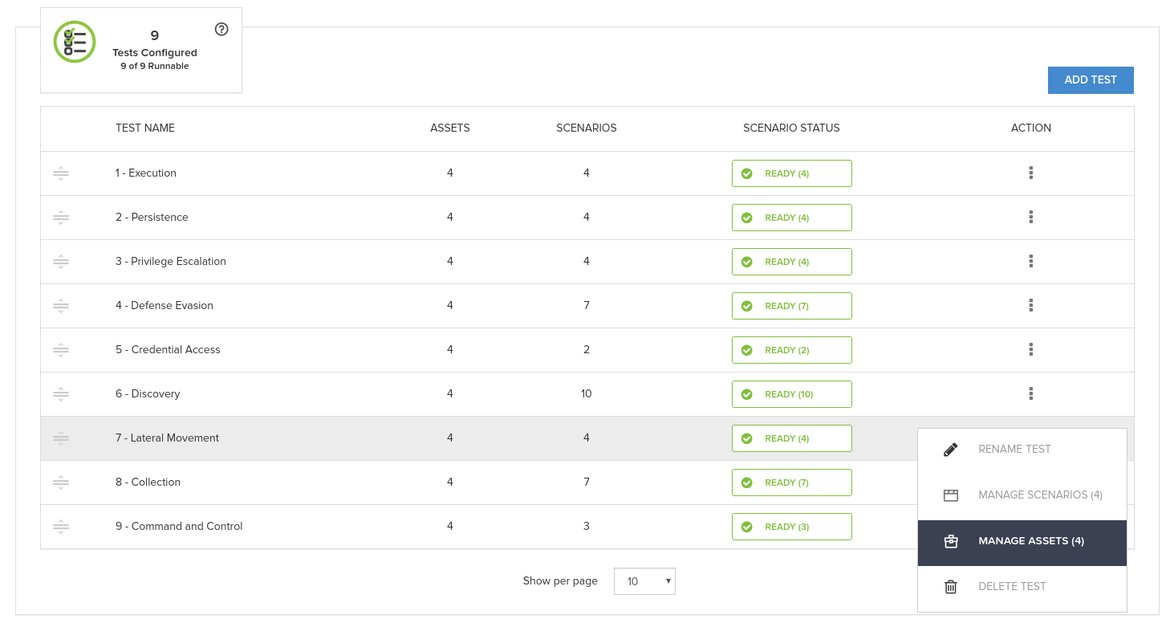Click READY (2) status for Credential Access
The width and height of the screenshot is (1170, 619).
(x=792, y=350)
